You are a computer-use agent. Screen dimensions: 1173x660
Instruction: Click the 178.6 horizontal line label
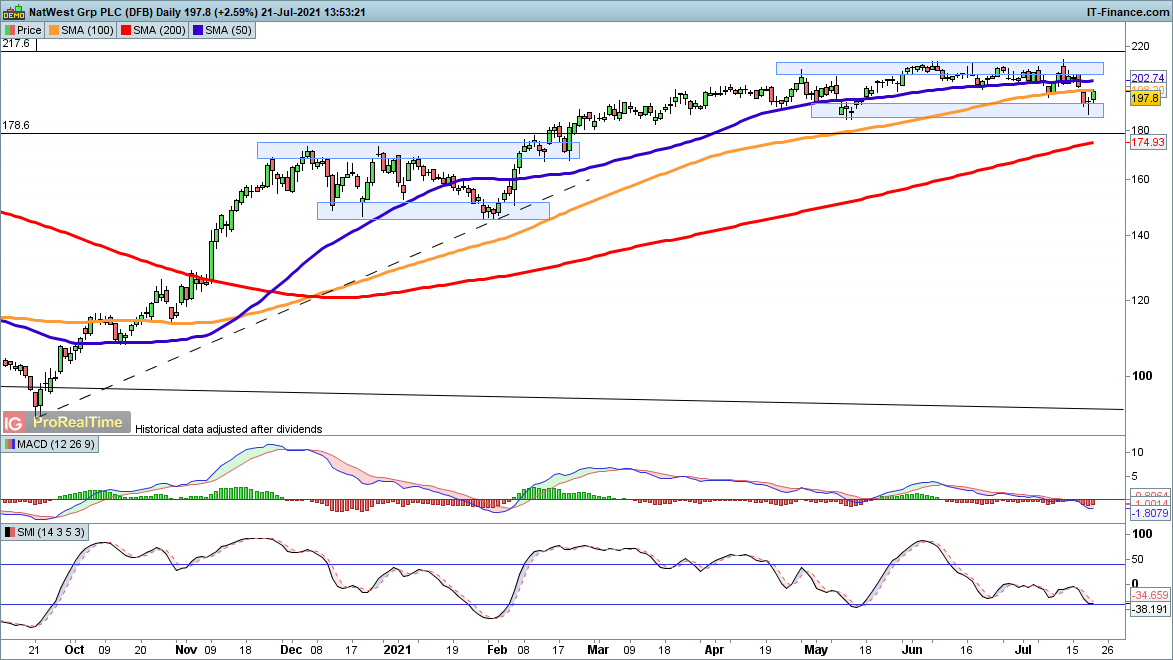[16, 126]
